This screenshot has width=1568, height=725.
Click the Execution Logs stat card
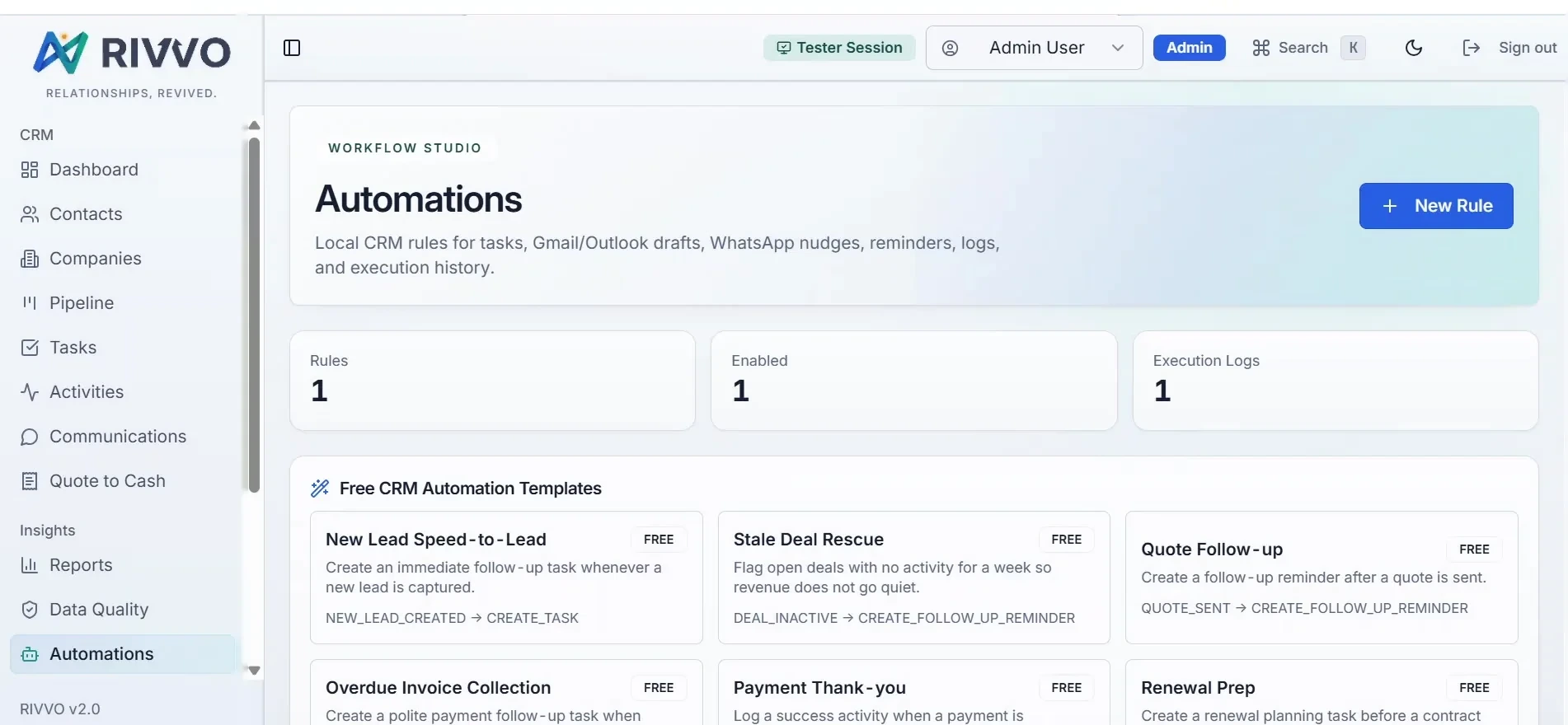1336,381
